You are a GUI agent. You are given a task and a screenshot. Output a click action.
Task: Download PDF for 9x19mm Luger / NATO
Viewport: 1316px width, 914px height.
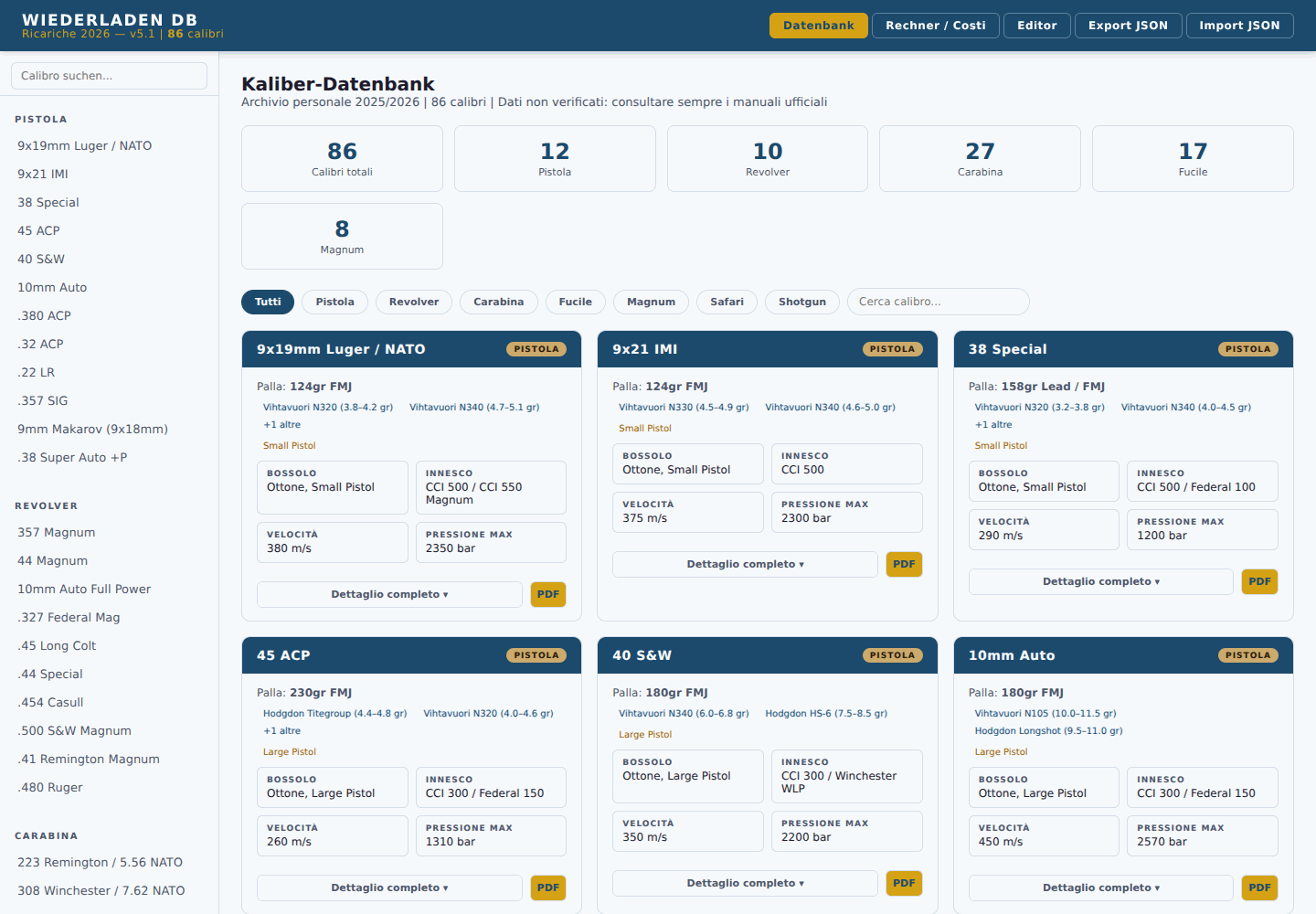pos(548,594)
